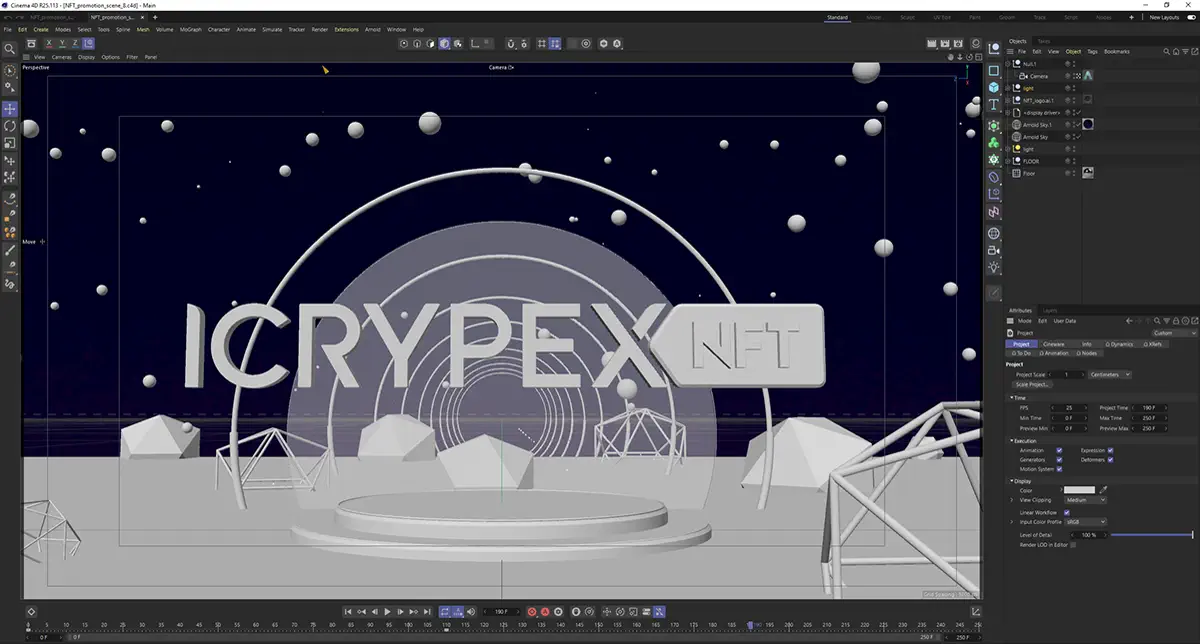The height and width of the screenshot is (644, 1200).
Task: Play the animation forward
Action: coord(388,611)
